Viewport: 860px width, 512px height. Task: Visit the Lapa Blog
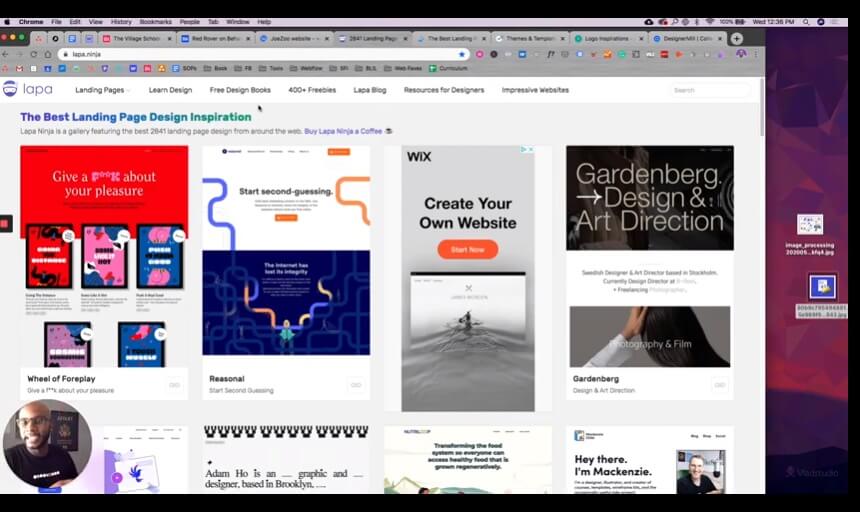click(370, 90)
